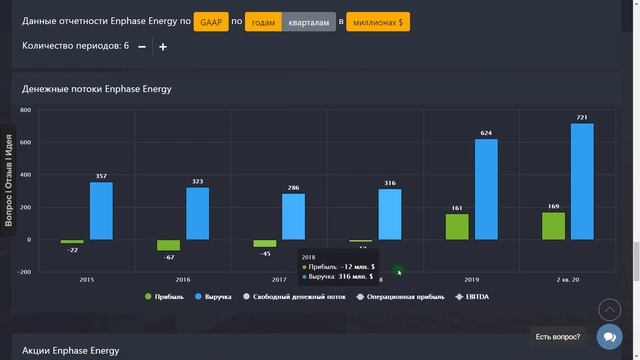Open the chat bubble support icon
This screenshot has height=360, width=640.
click(x=609, y=337)
